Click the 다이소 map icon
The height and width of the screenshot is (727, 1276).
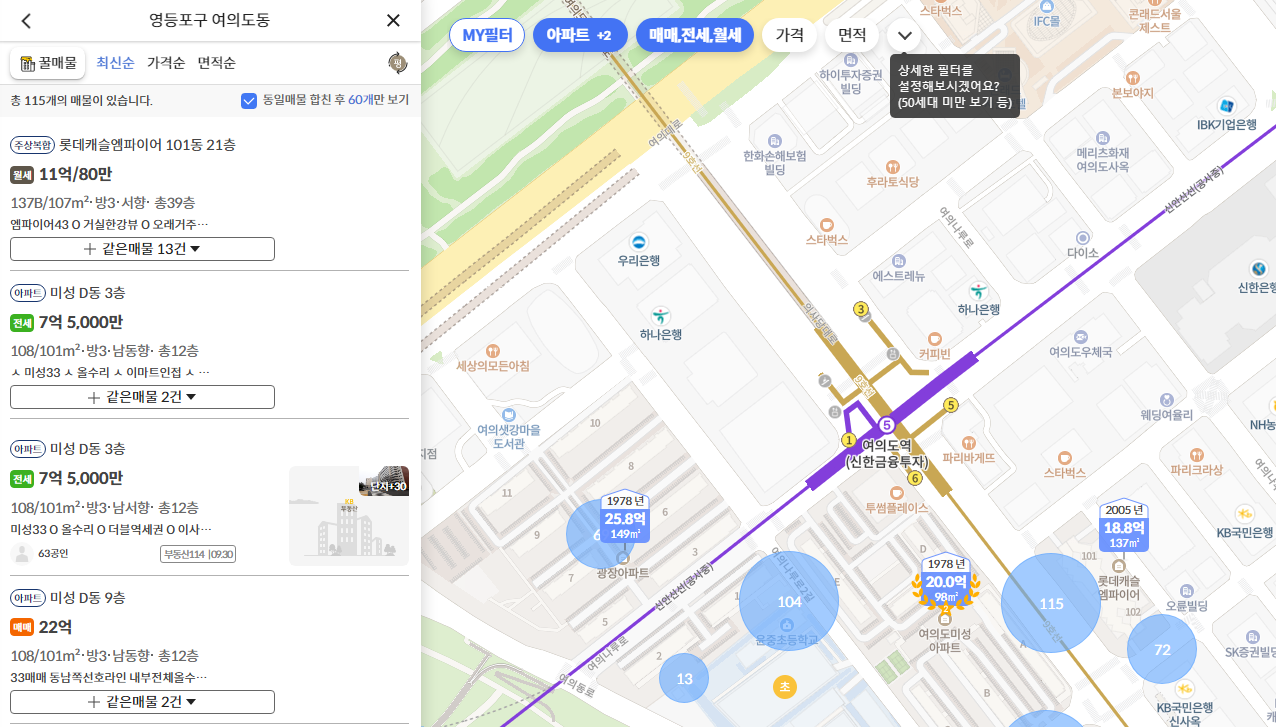pyautogui.click(x=1082, y=238)
